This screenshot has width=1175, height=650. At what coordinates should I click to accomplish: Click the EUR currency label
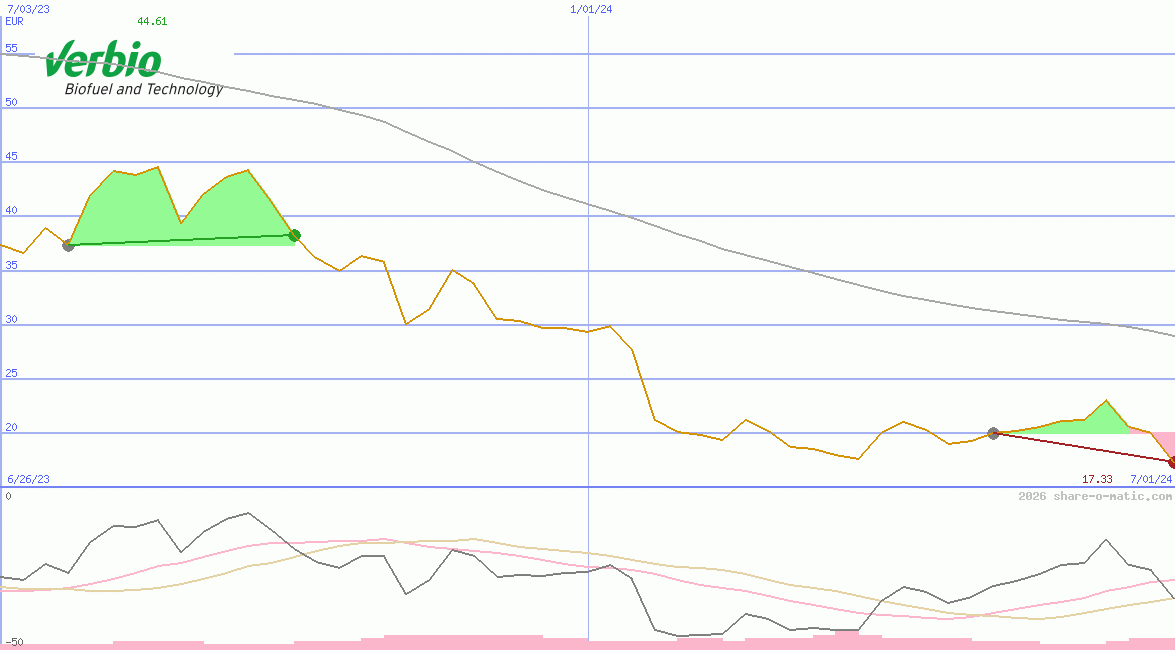pos(14,21)
